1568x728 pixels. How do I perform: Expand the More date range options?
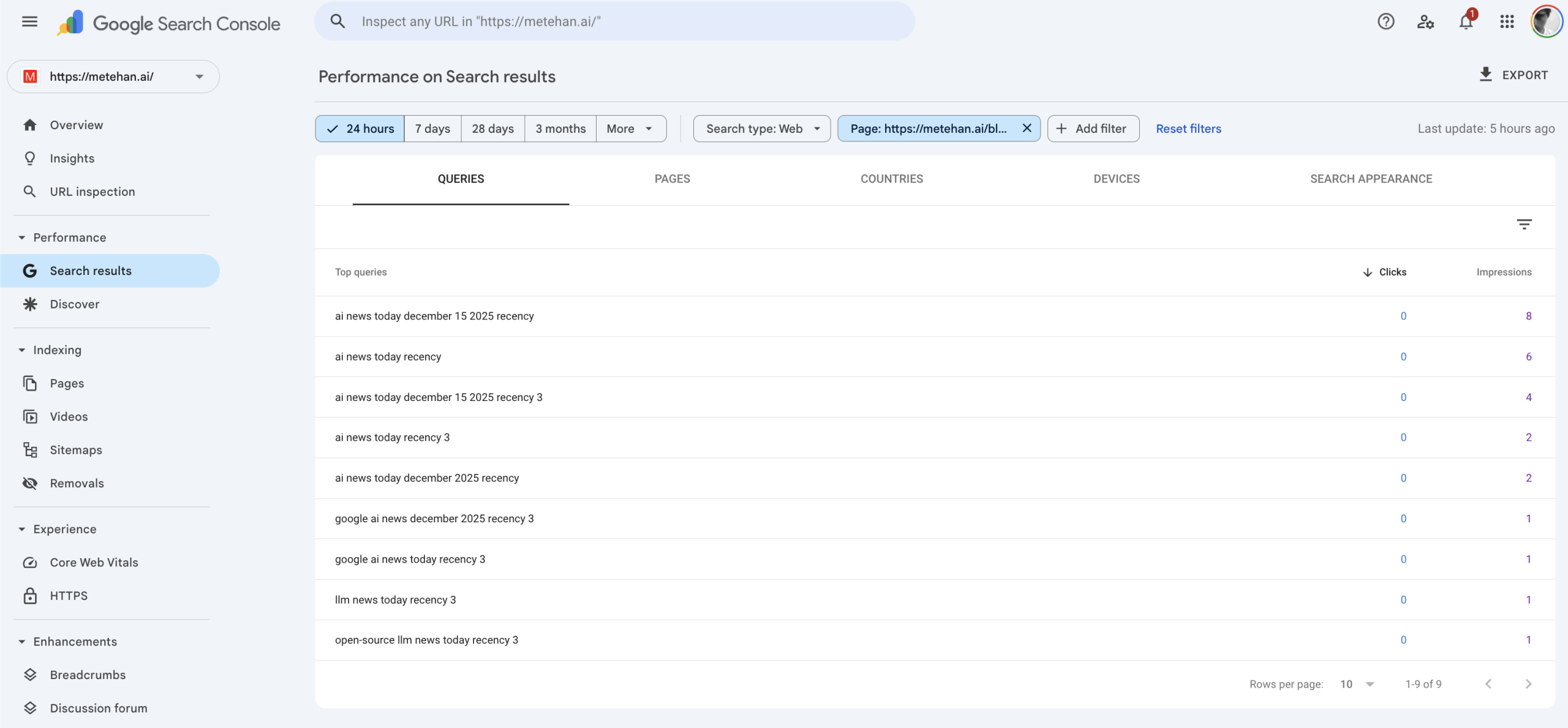[630, 129]
